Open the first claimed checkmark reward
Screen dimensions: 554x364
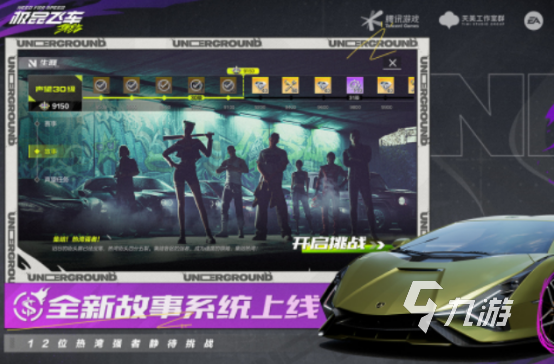coord(101,85)
